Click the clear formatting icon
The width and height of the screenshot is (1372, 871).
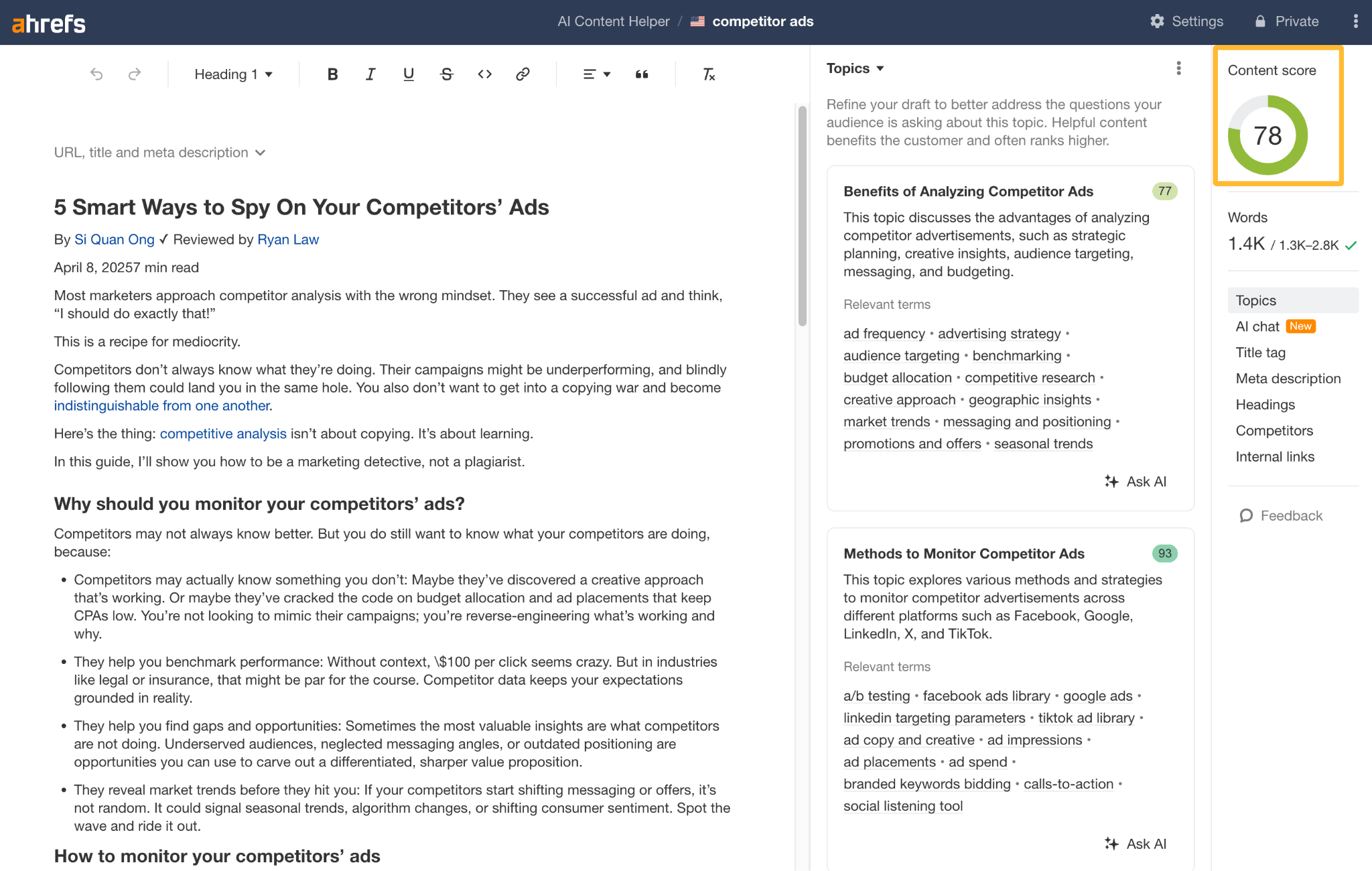[x=708, y=74]
